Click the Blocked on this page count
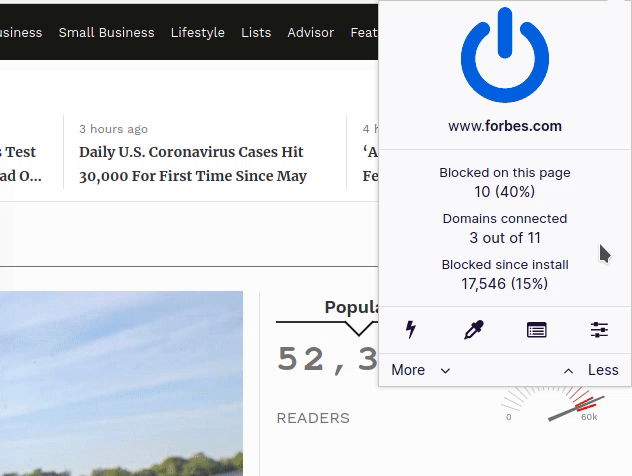Viewport: 632px width, 476px height. [x=504, y=182]
